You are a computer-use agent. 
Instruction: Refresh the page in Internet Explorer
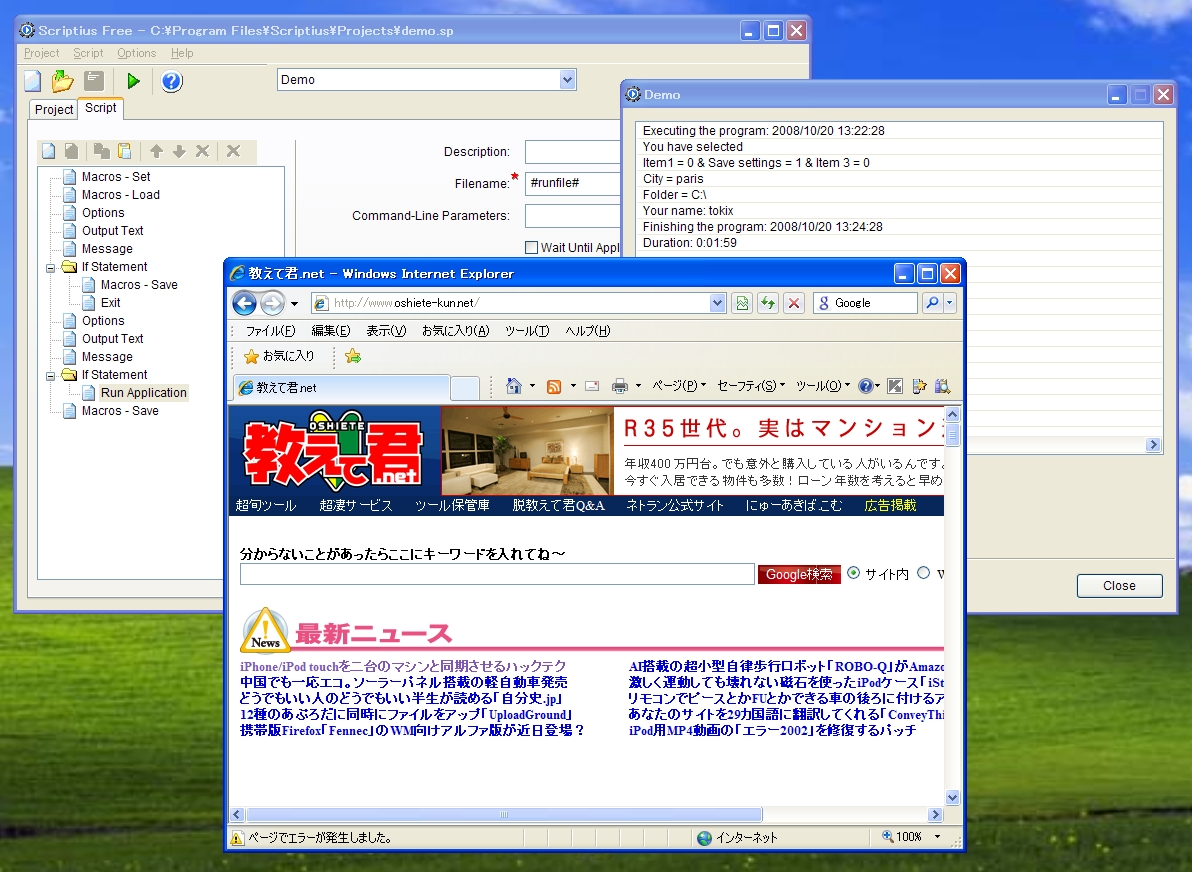(768, 303)
